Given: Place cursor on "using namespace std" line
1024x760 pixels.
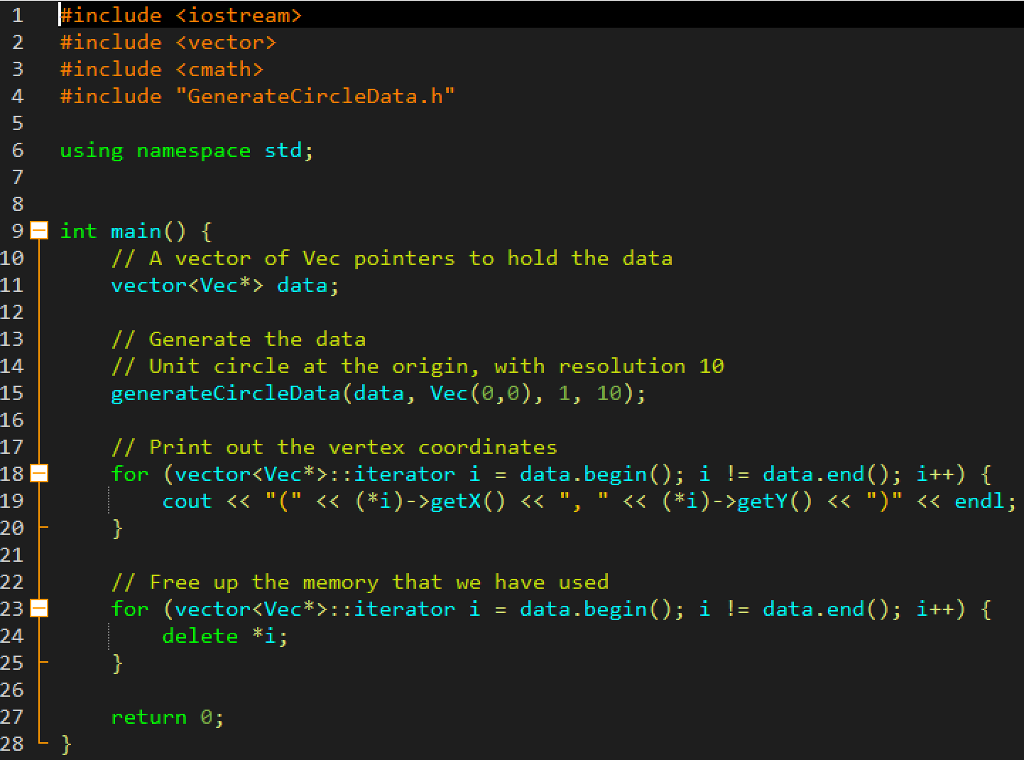Looking at the screenshot, I should coord(186,150).
